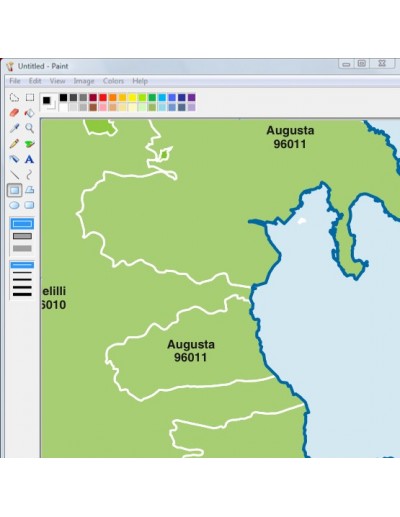Viewport: 400px width, 517px height.
Task: Pick the straight Line tool
Action: [14, 174]
